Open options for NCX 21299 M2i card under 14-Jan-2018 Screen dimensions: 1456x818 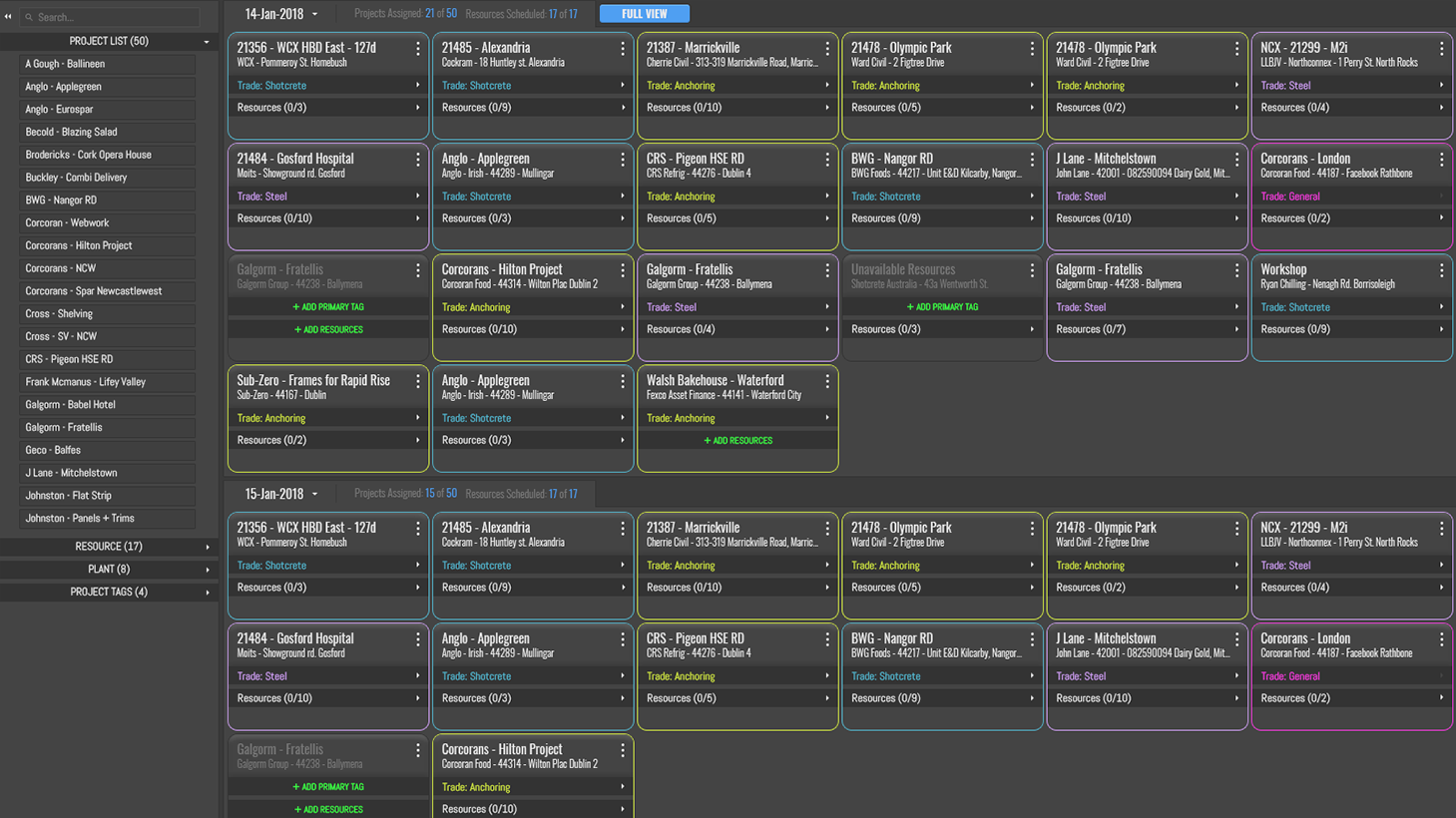(x=1441, y=49)
